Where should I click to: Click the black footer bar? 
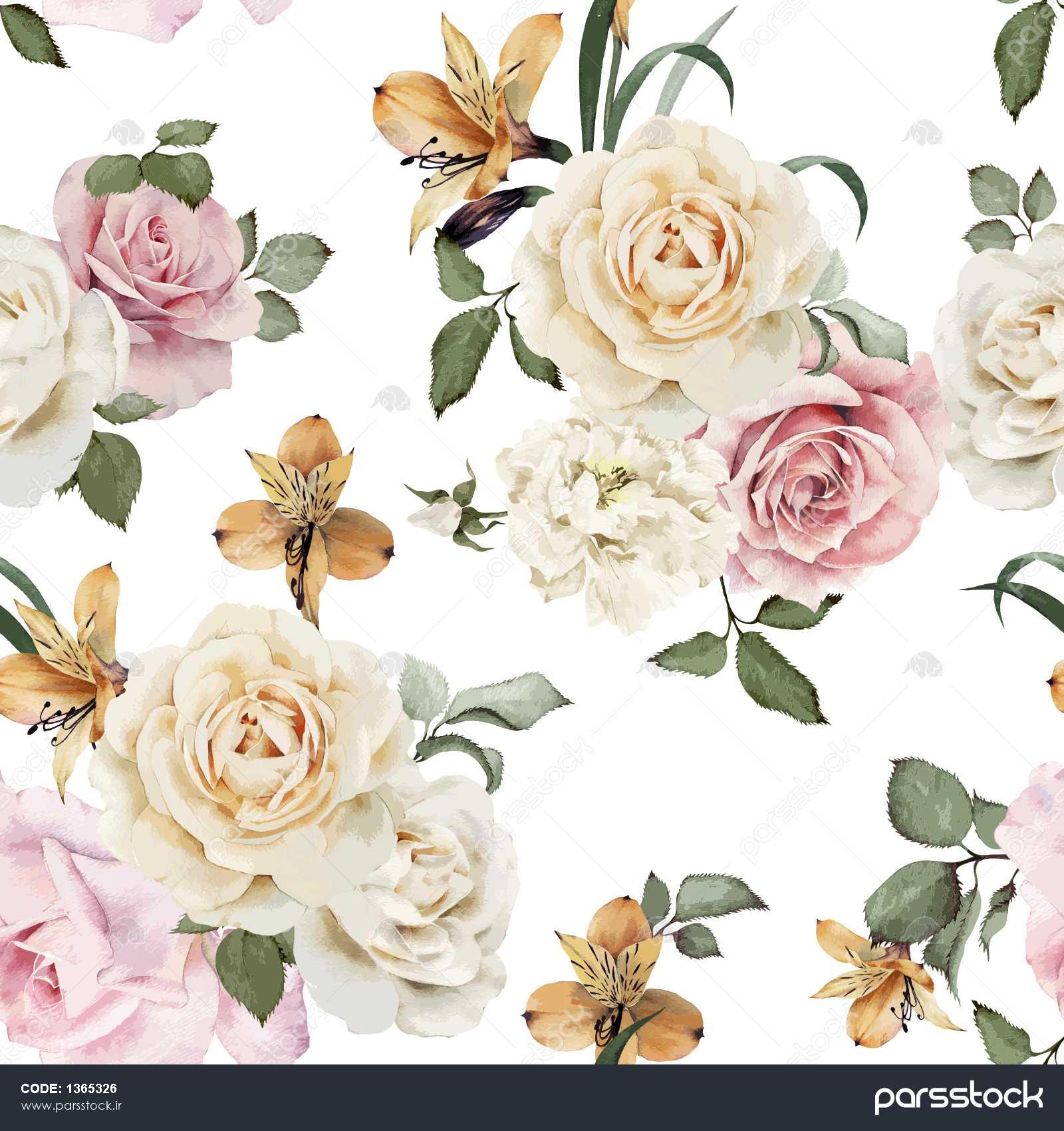pos(532,1098)
